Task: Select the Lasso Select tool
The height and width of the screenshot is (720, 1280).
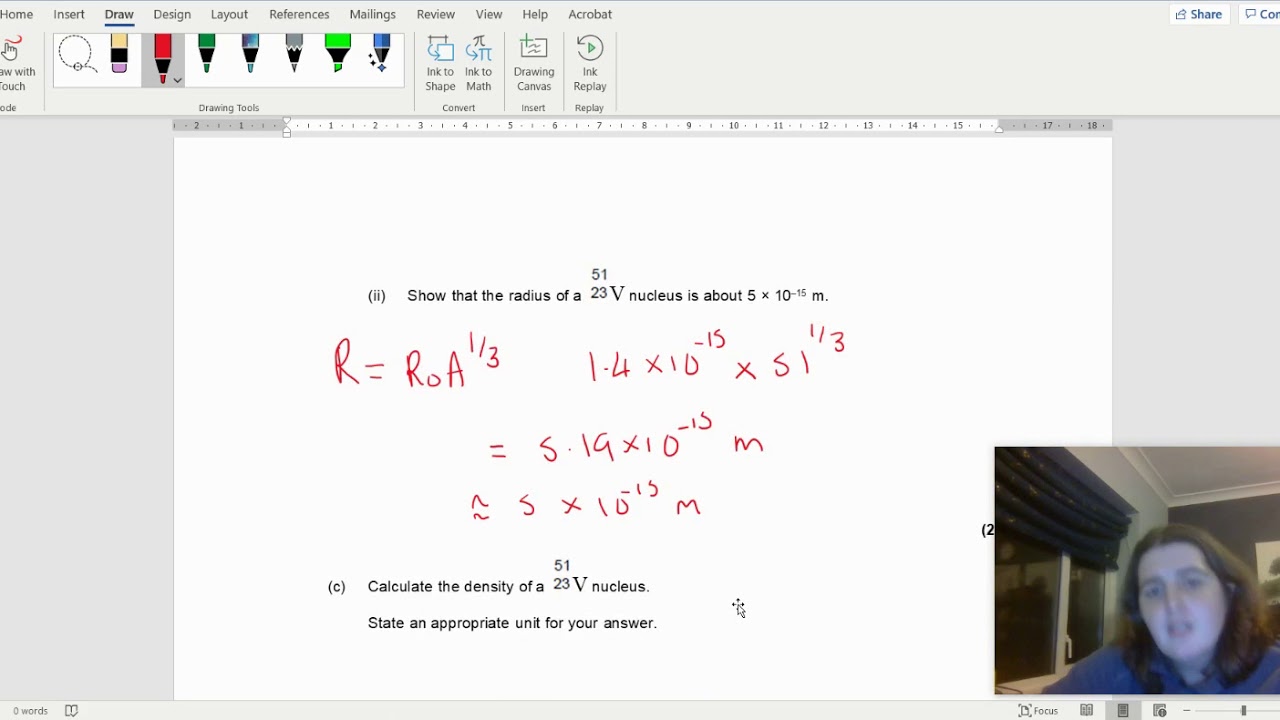Action: (x=77, y=55)
